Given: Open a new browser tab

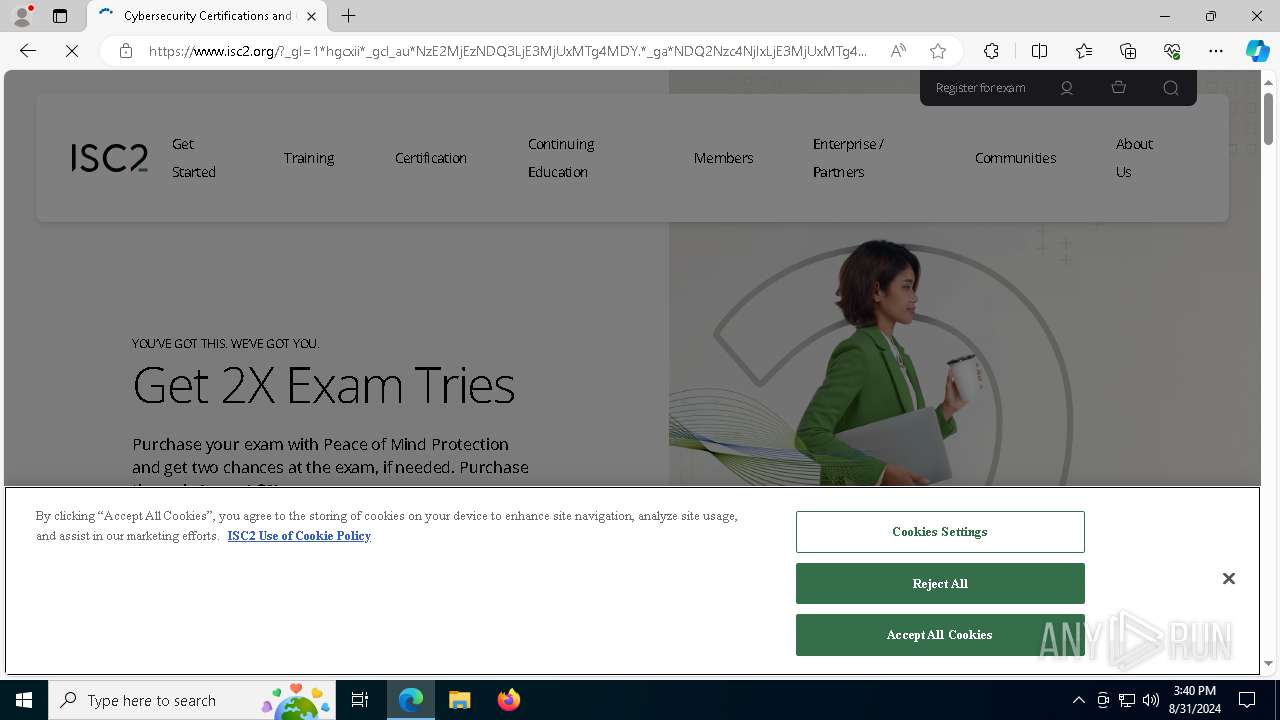Looking at the screenshot, I should click(348, 16).
